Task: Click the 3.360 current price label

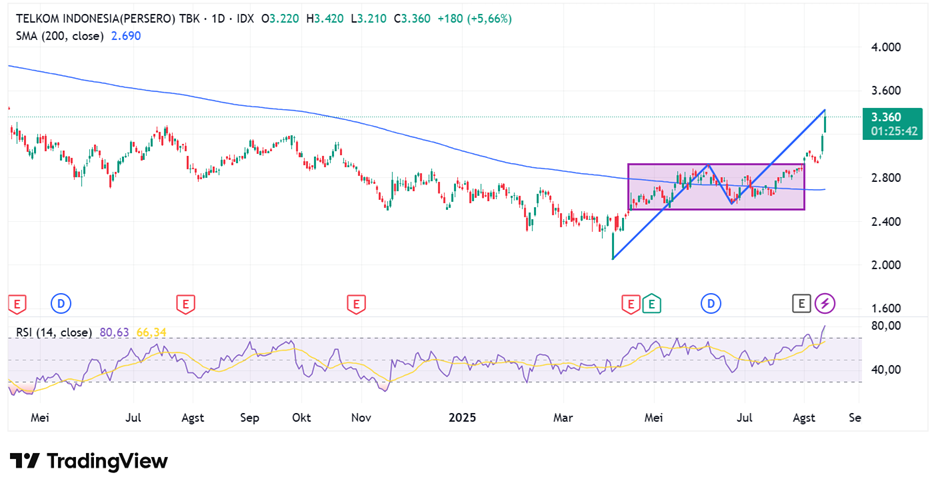Action: tap(887, 117)
